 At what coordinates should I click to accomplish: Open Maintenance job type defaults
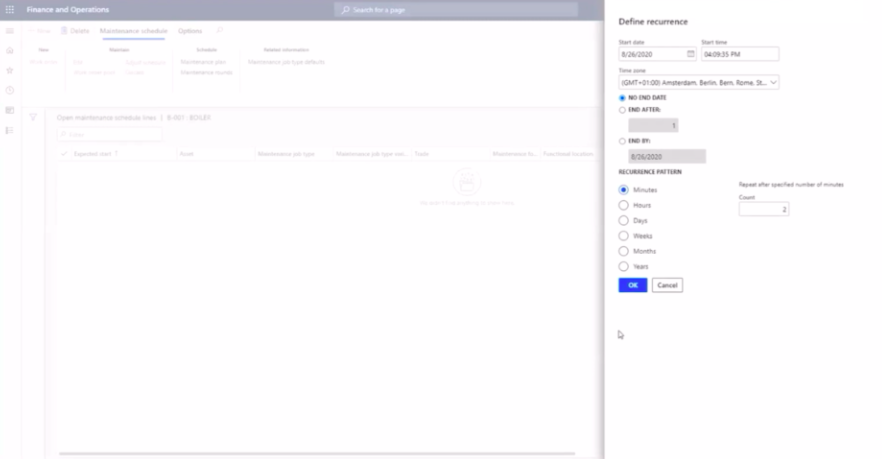[x=286, y=62]
